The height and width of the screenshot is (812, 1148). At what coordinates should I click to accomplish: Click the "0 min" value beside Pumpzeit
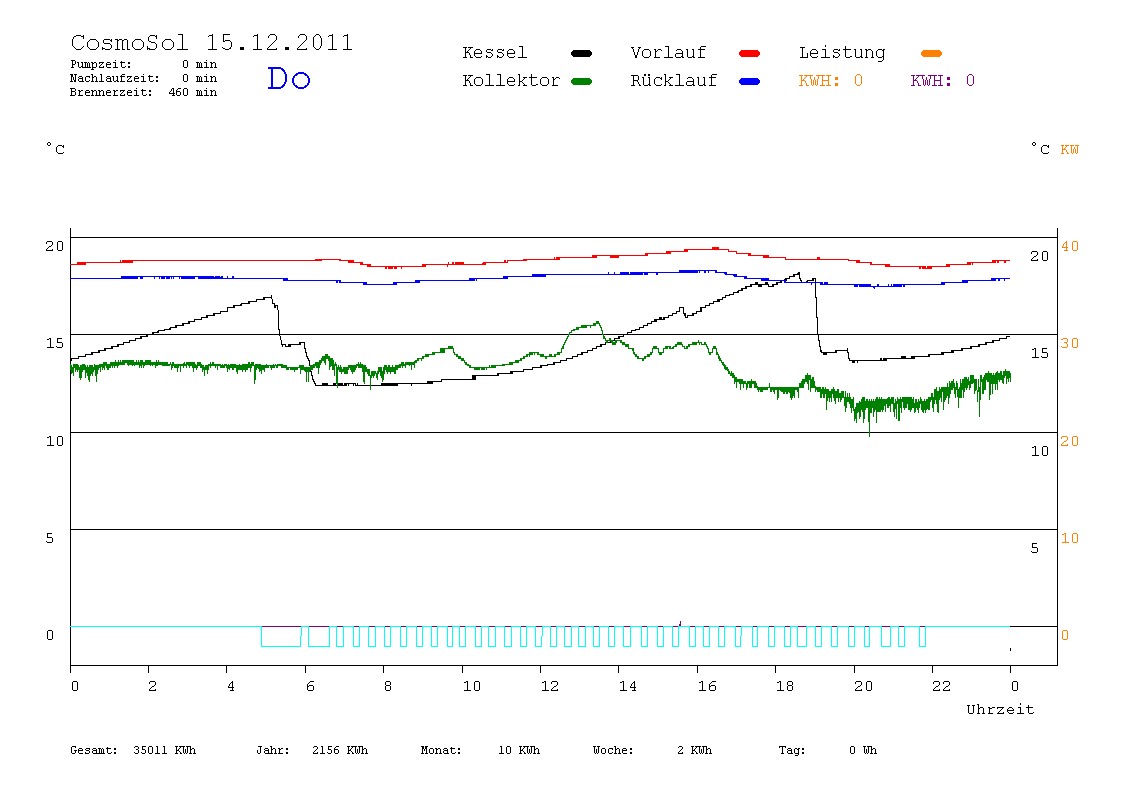click(x=200, y=64)
